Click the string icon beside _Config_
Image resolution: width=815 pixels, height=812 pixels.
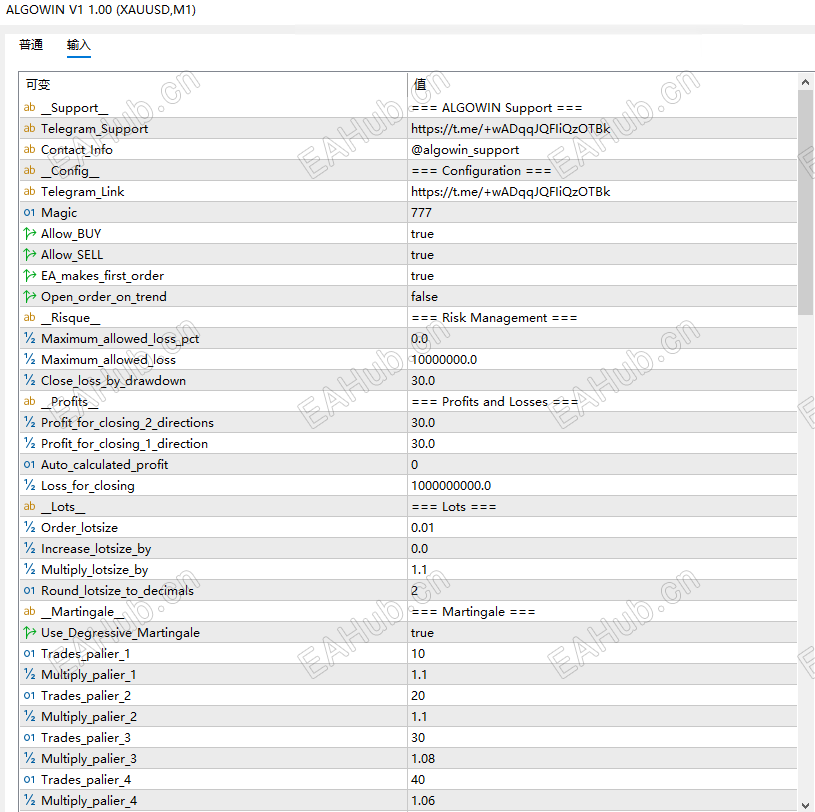pyautogui.click(x=30, y=171)
